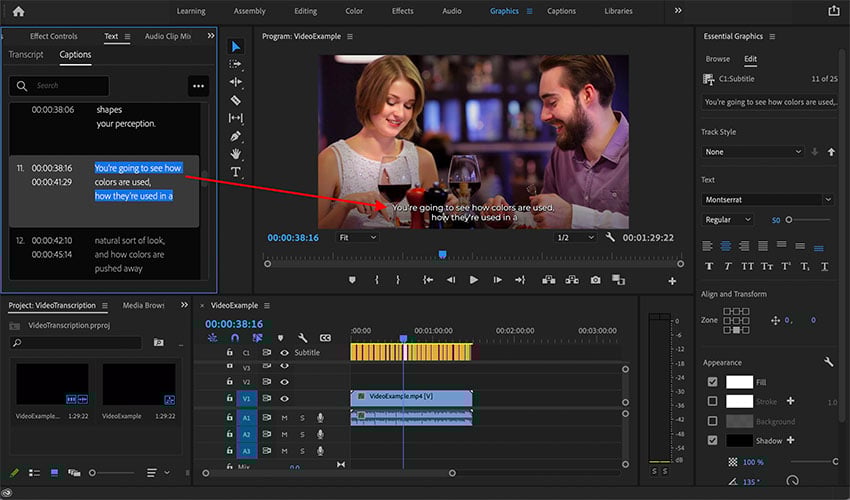The height and width of the screenshot is (500, 850).
Task: Expand the Fit zoom level dropdown
Action: click(x=357, y=238)
